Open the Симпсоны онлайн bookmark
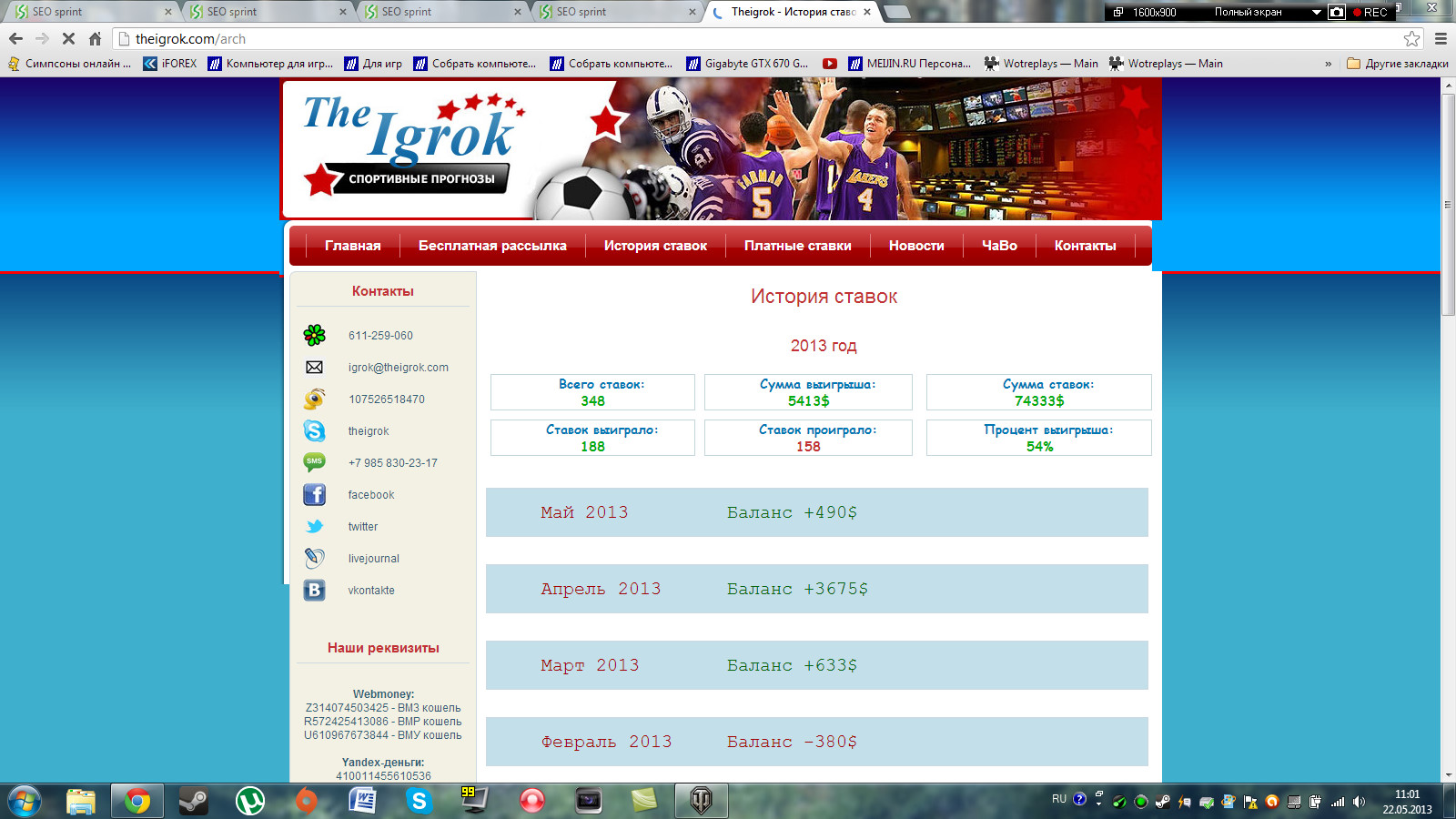1456x819 pixels. (x=70, y=64)
